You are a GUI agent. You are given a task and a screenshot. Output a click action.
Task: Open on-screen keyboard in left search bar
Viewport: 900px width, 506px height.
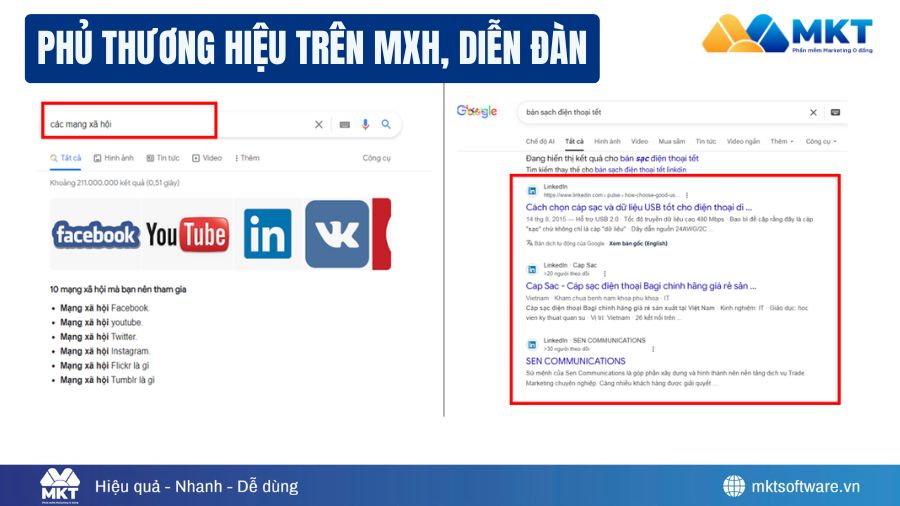pos(344,124)
